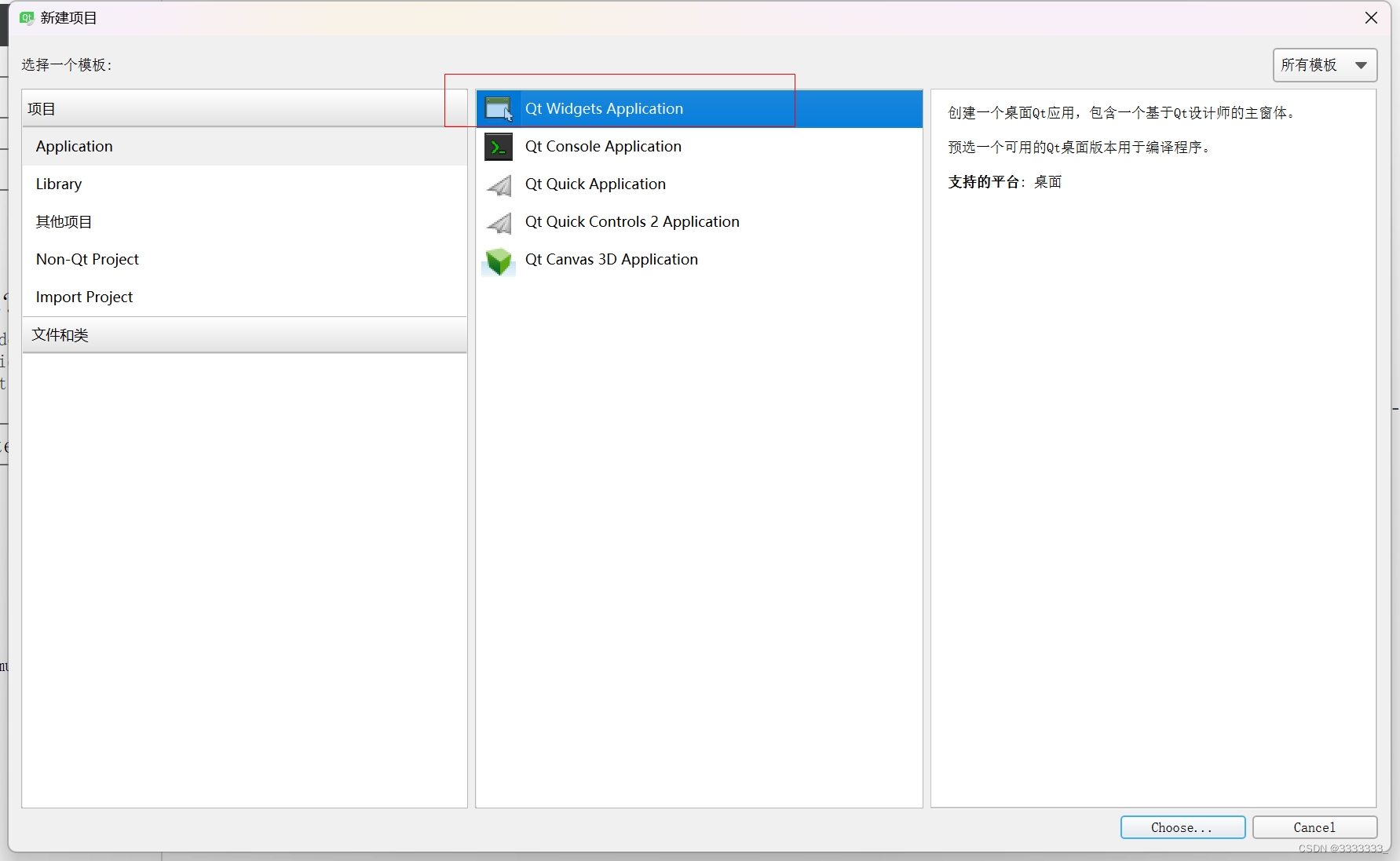The image size is (1400, 861).
Task: Choose the Qt Console Application template label
Action: click(x=603, y=147)
